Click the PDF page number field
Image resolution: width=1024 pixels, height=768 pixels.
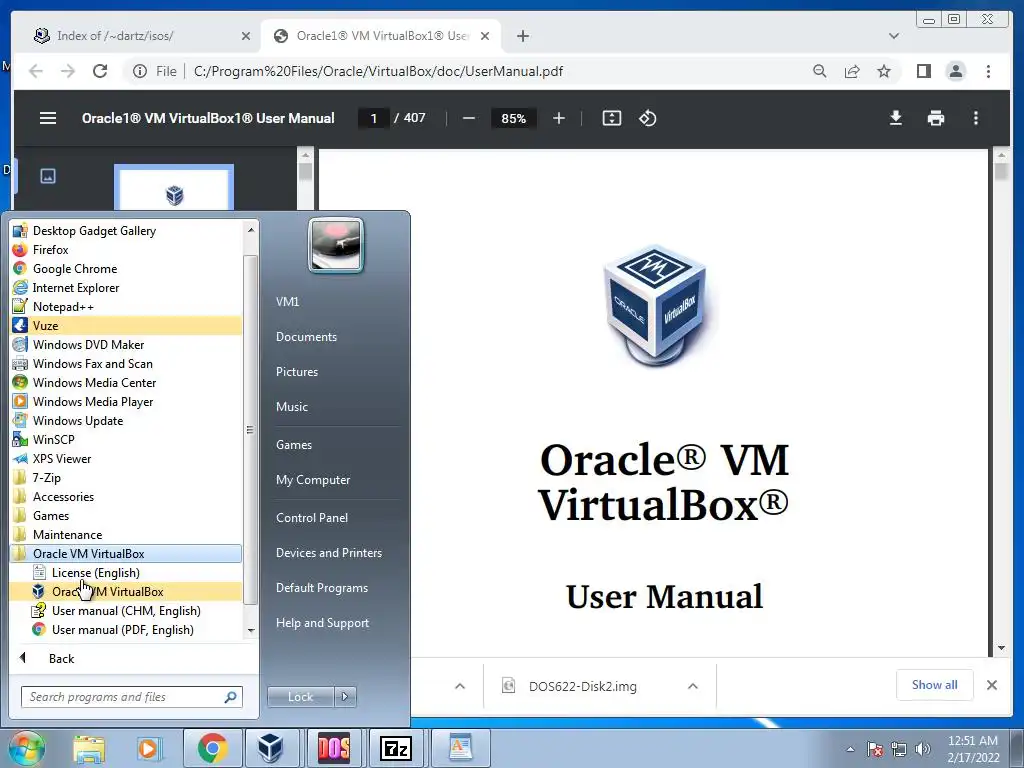click(x=374, y=118)
